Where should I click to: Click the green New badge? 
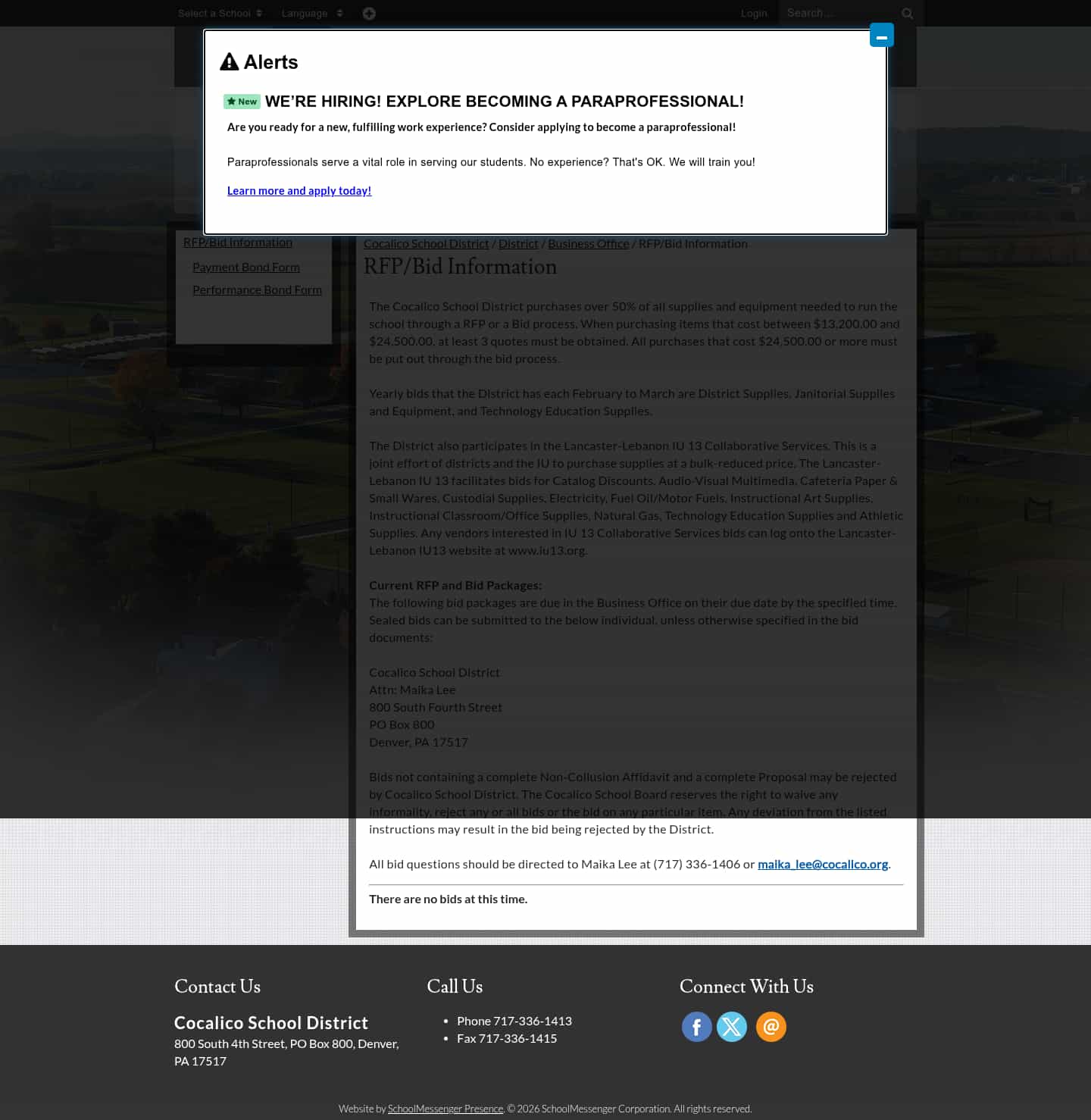click(242, 102)
